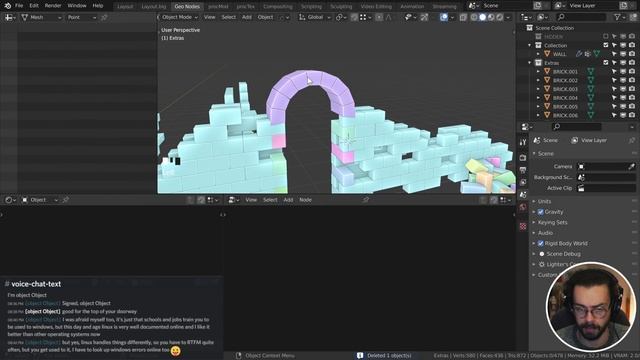Open the View Layer properties tab
The height and width of the screenshot is (360, 640).
(523, 182)
